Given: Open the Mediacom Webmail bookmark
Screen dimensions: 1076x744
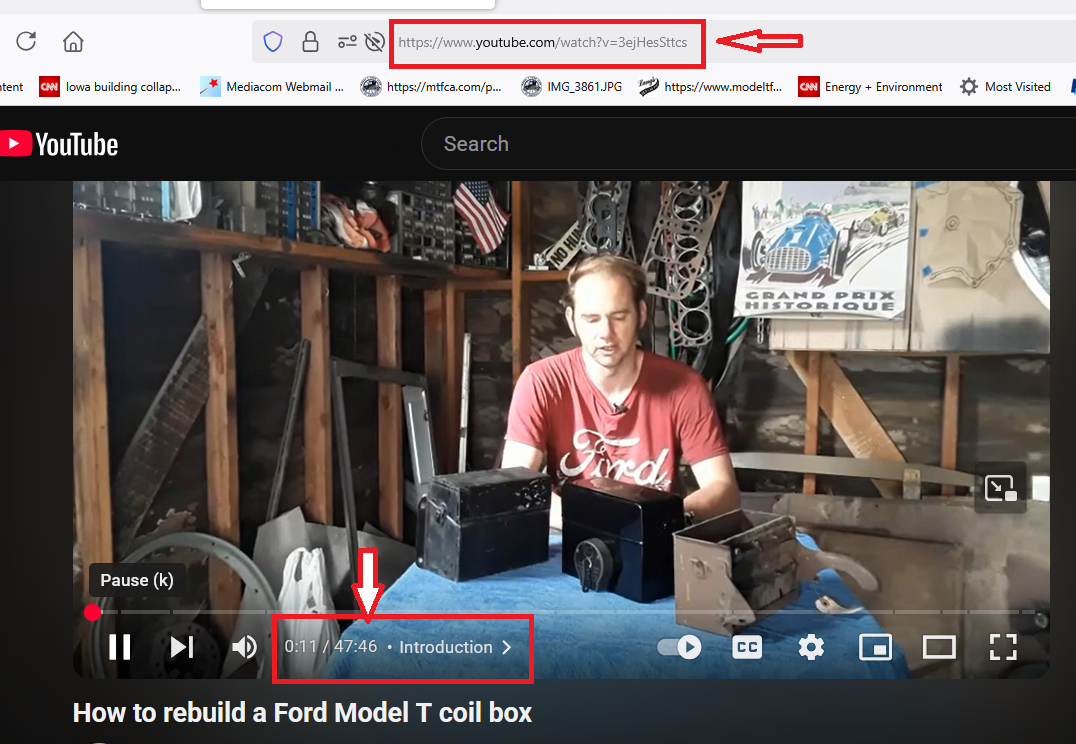Looking at the screenshot, I should coord(272,87).
